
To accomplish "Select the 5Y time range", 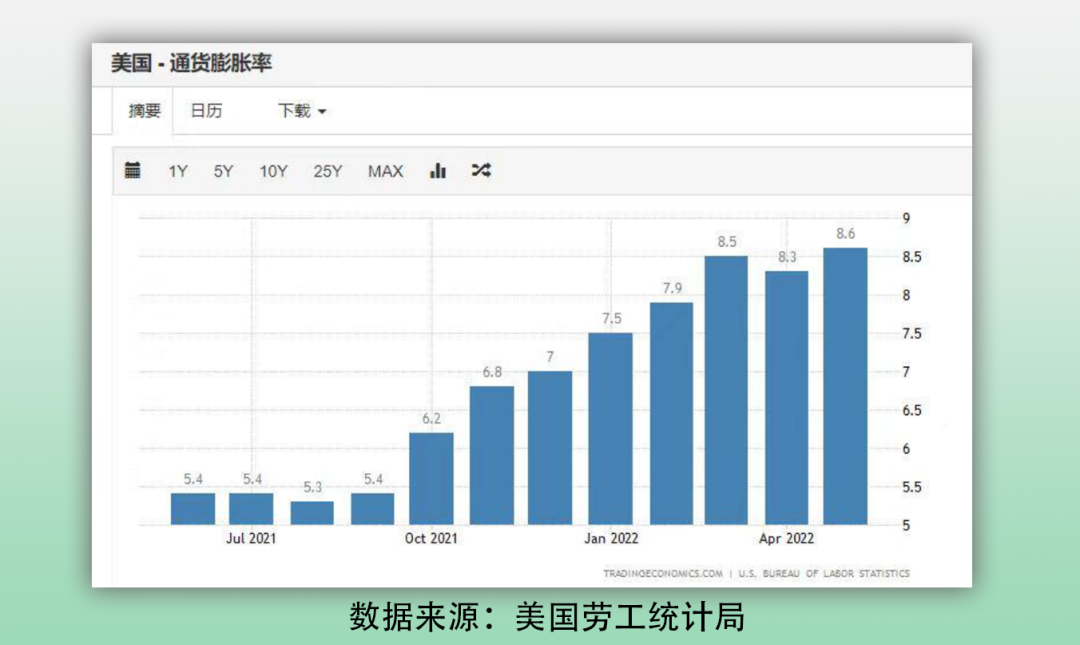I will coord(223,172).
